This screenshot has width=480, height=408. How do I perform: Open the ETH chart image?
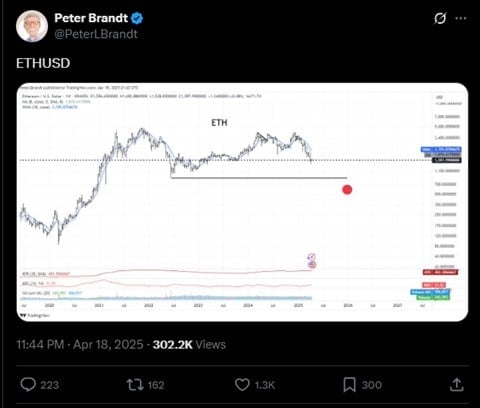[x=242, y=202]
